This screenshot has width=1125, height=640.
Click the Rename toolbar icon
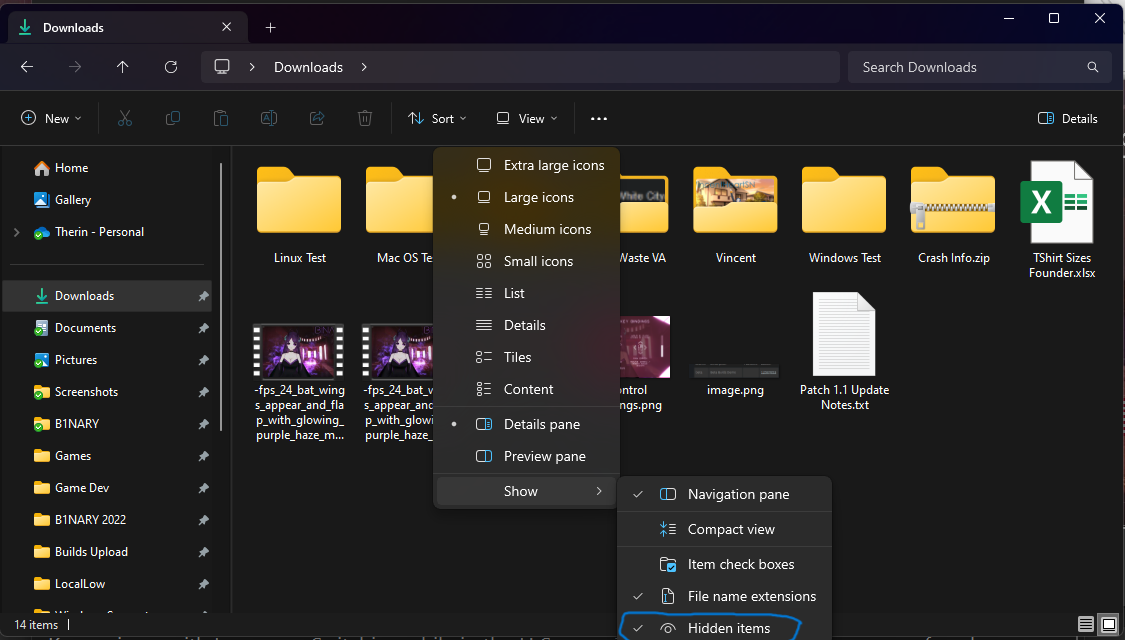(269, 118)
